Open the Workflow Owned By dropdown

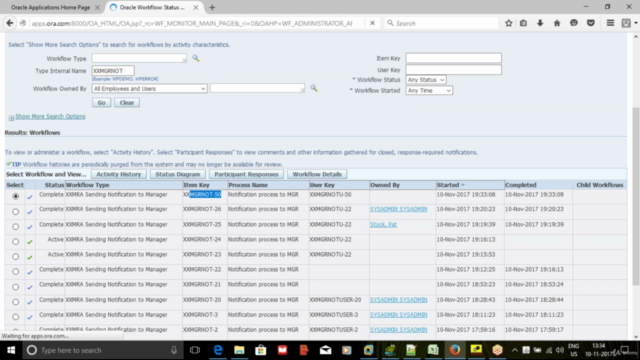coord(149,89)
